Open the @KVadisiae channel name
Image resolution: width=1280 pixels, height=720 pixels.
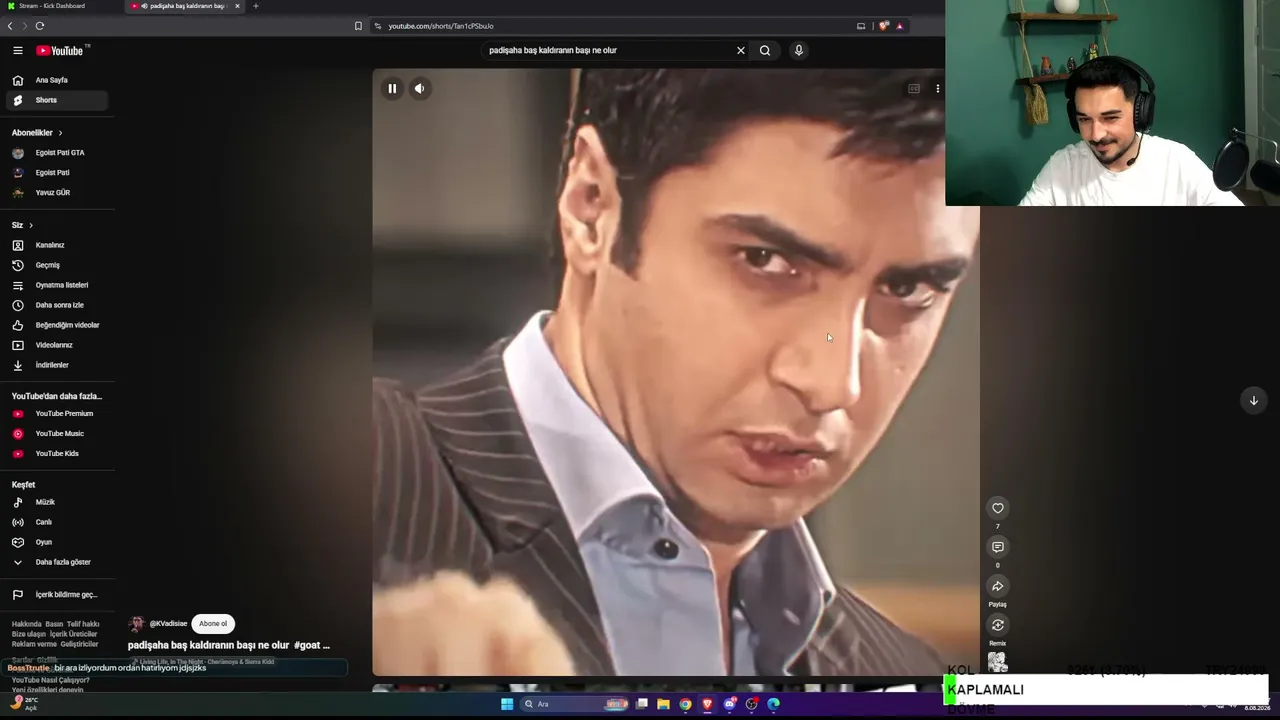click(168, 624)
